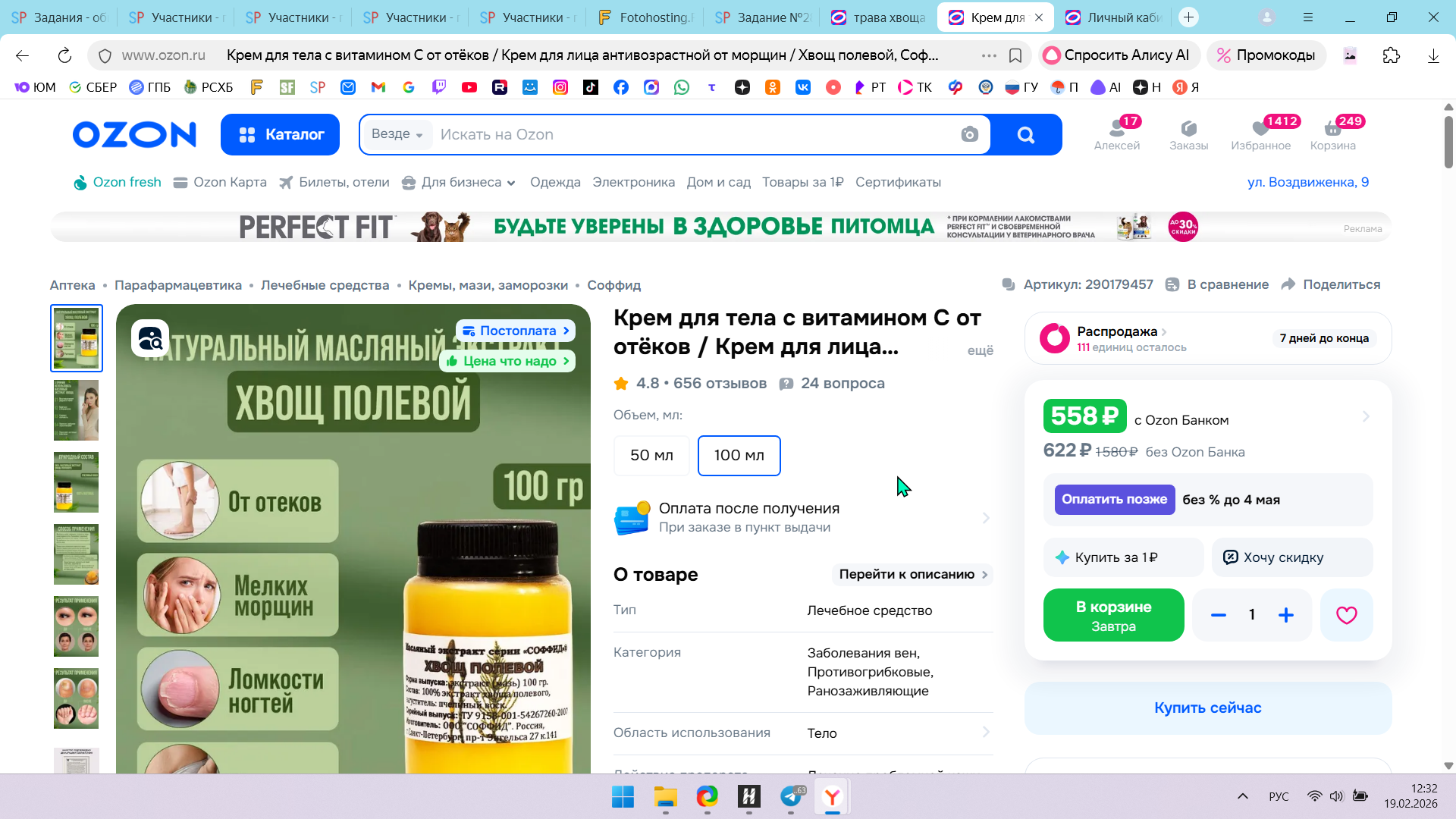
Task: Open the Везде search scope dropdown
Action: [x=397, y=134]
